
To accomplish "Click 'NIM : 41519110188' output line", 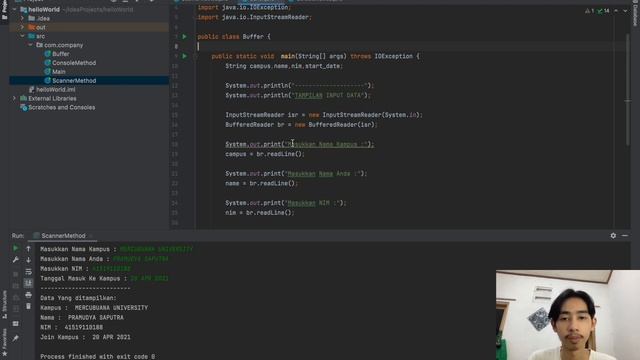I will (71, 327).
